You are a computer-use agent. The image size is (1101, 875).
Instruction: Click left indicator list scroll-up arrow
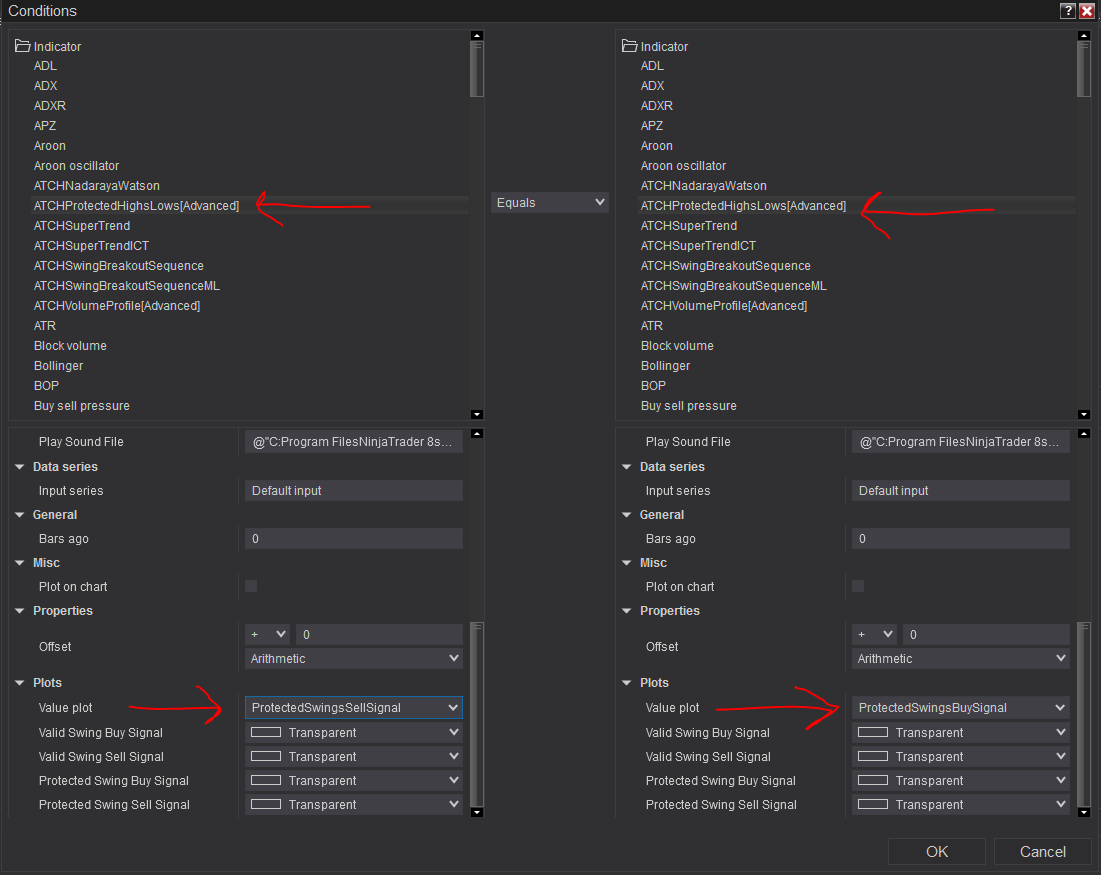coord(477,35)
